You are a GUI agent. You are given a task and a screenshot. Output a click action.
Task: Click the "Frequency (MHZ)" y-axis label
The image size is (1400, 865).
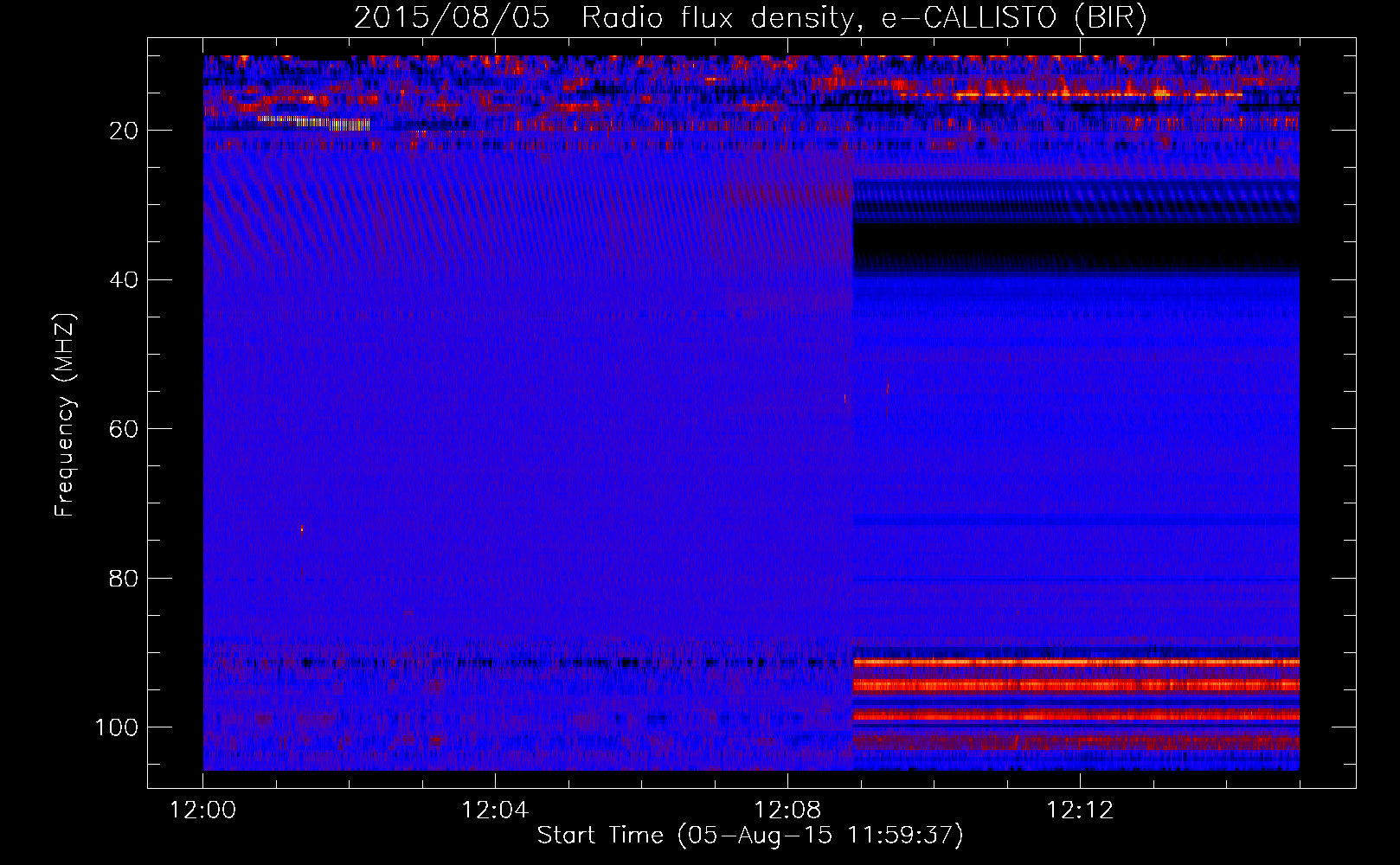65,415
